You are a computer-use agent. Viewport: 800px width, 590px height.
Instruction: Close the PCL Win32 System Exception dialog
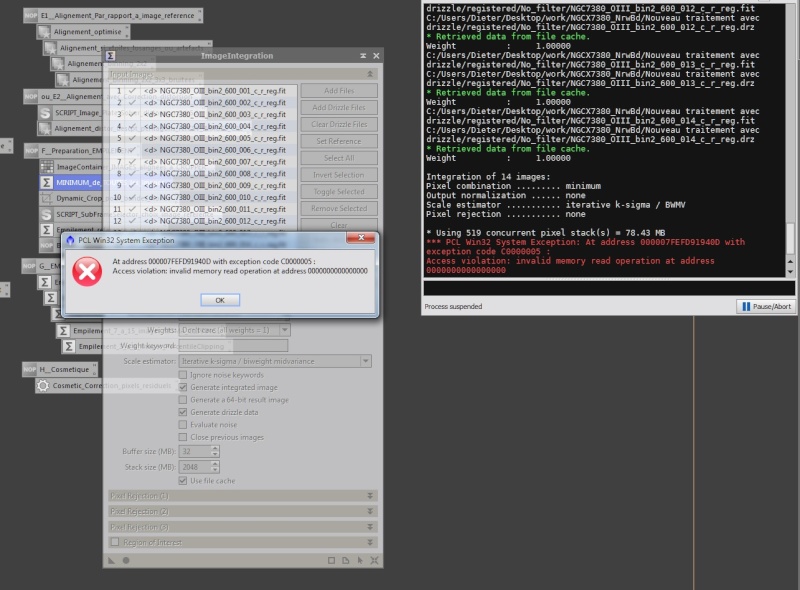click(x=361, y=238)
